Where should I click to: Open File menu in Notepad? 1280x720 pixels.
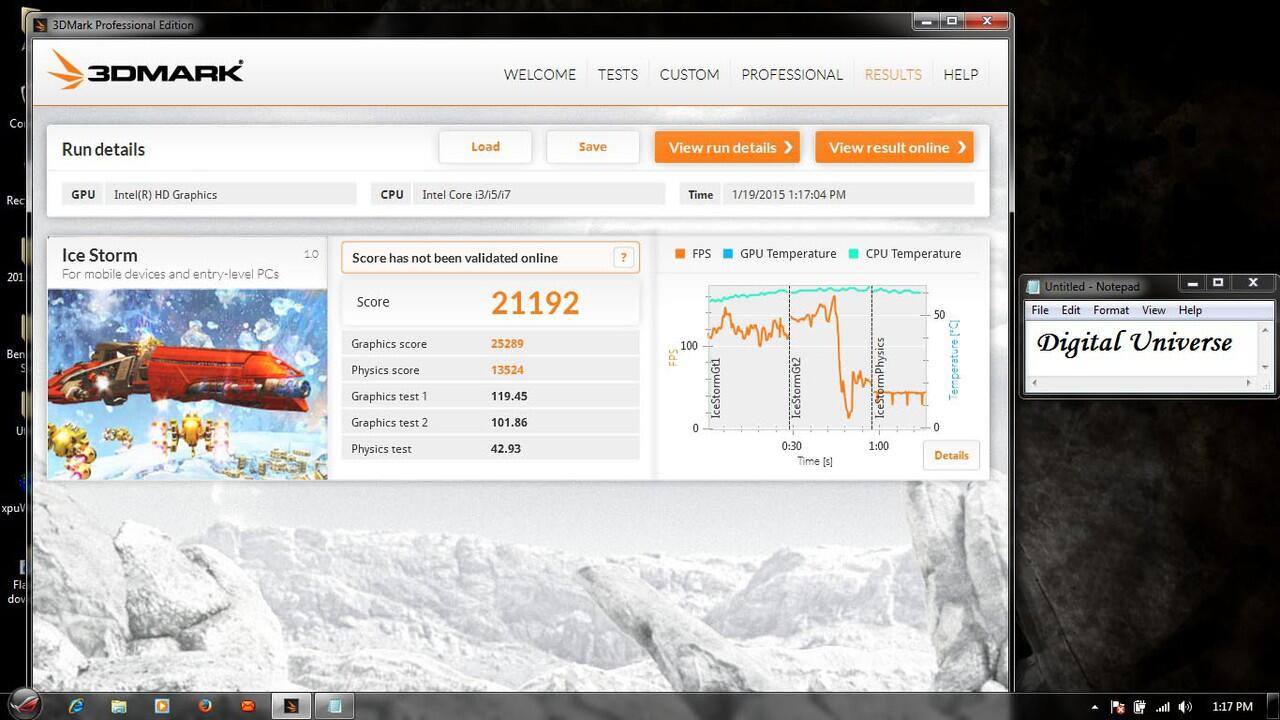1040,310
